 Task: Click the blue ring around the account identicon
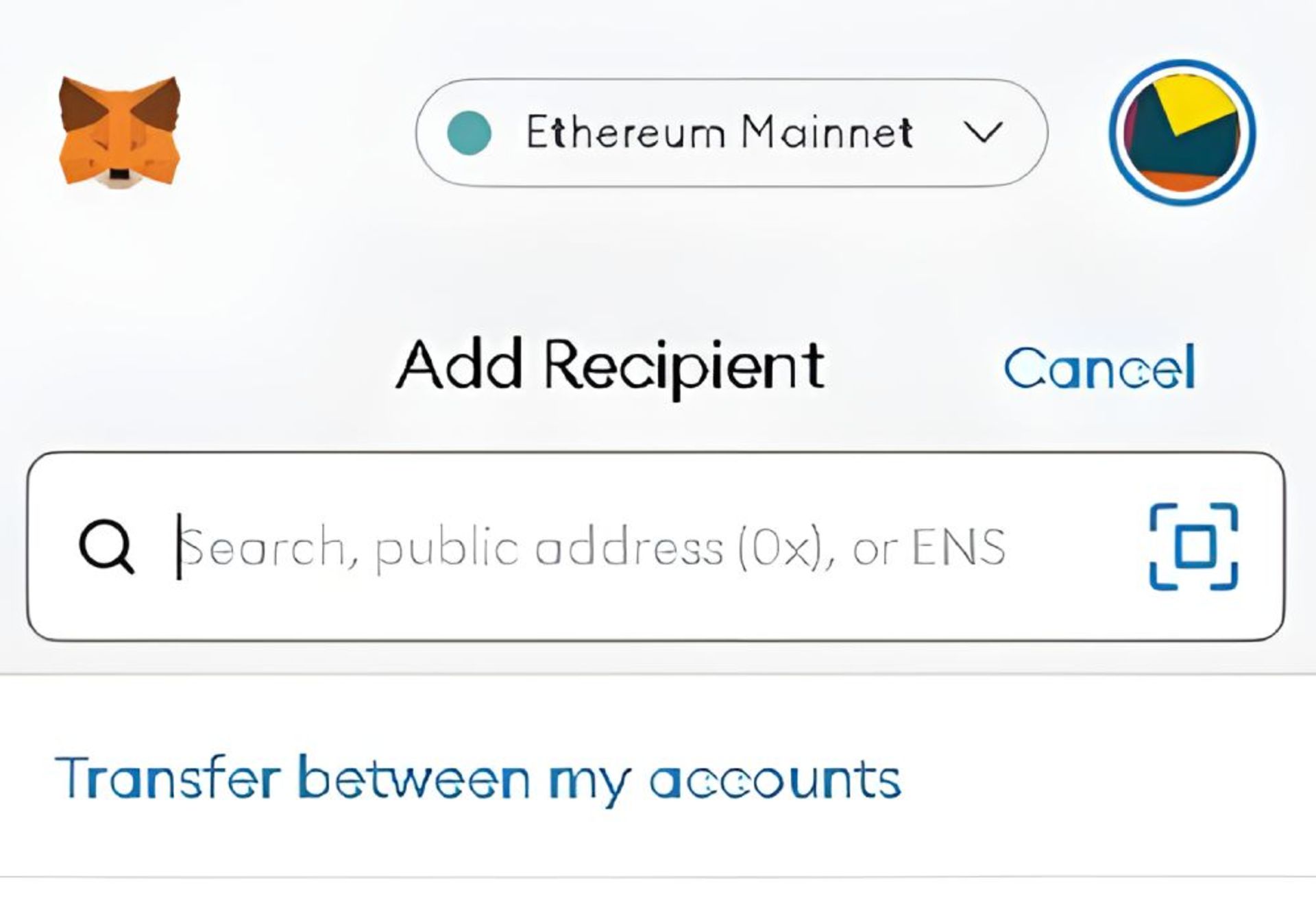(1182, 132)
